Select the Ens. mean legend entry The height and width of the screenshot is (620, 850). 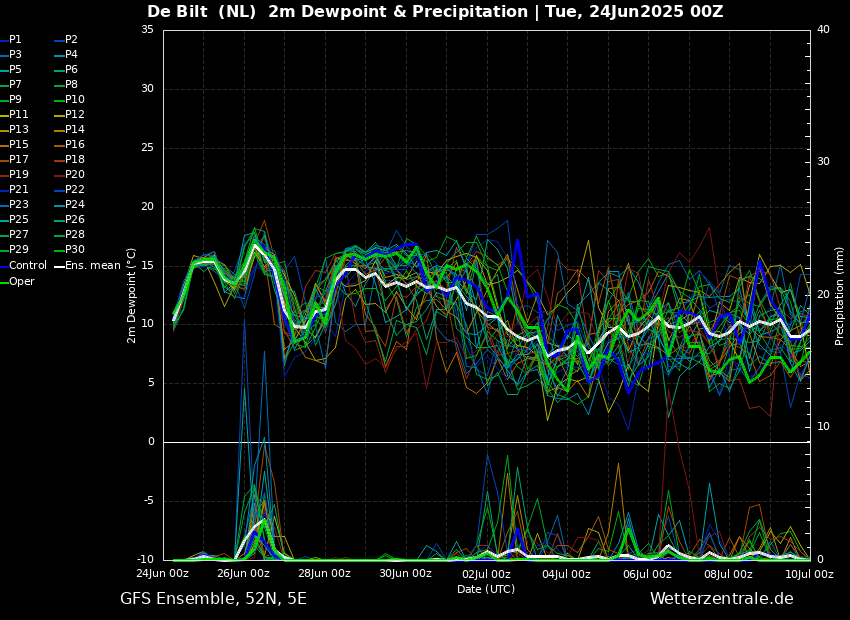pos(92,266)
